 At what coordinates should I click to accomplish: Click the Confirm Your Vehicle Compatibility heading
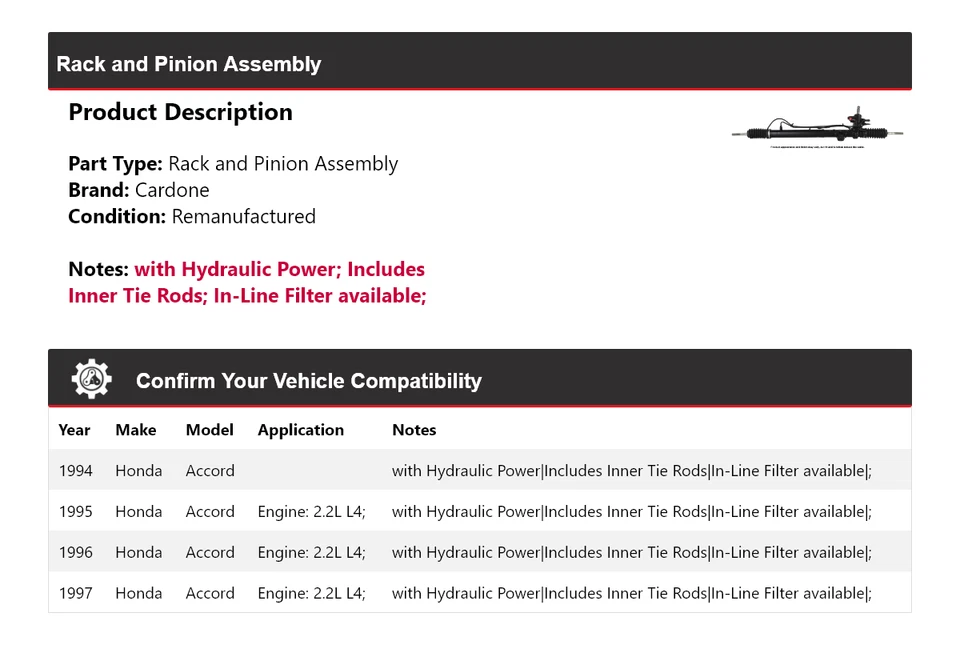coord(308,381)
